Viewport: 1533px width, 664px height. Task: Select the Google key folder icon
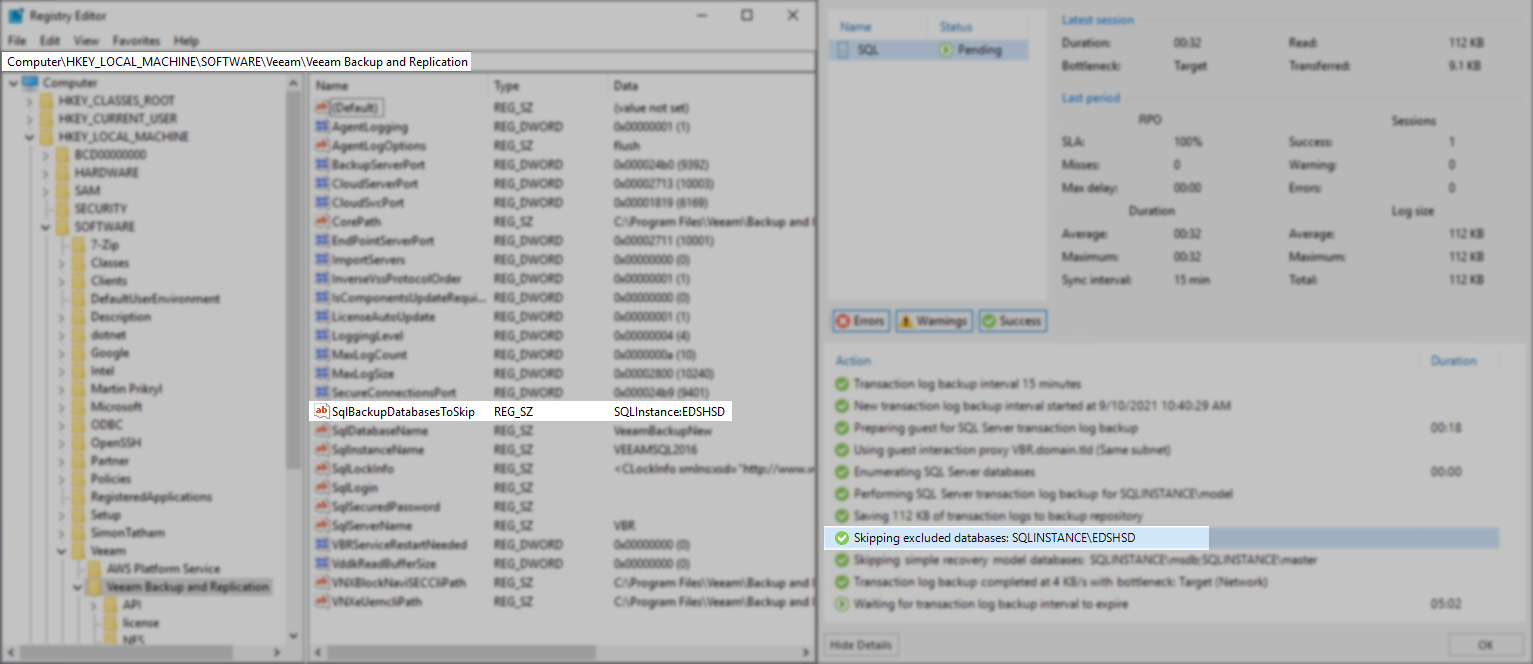coord(79,353)
